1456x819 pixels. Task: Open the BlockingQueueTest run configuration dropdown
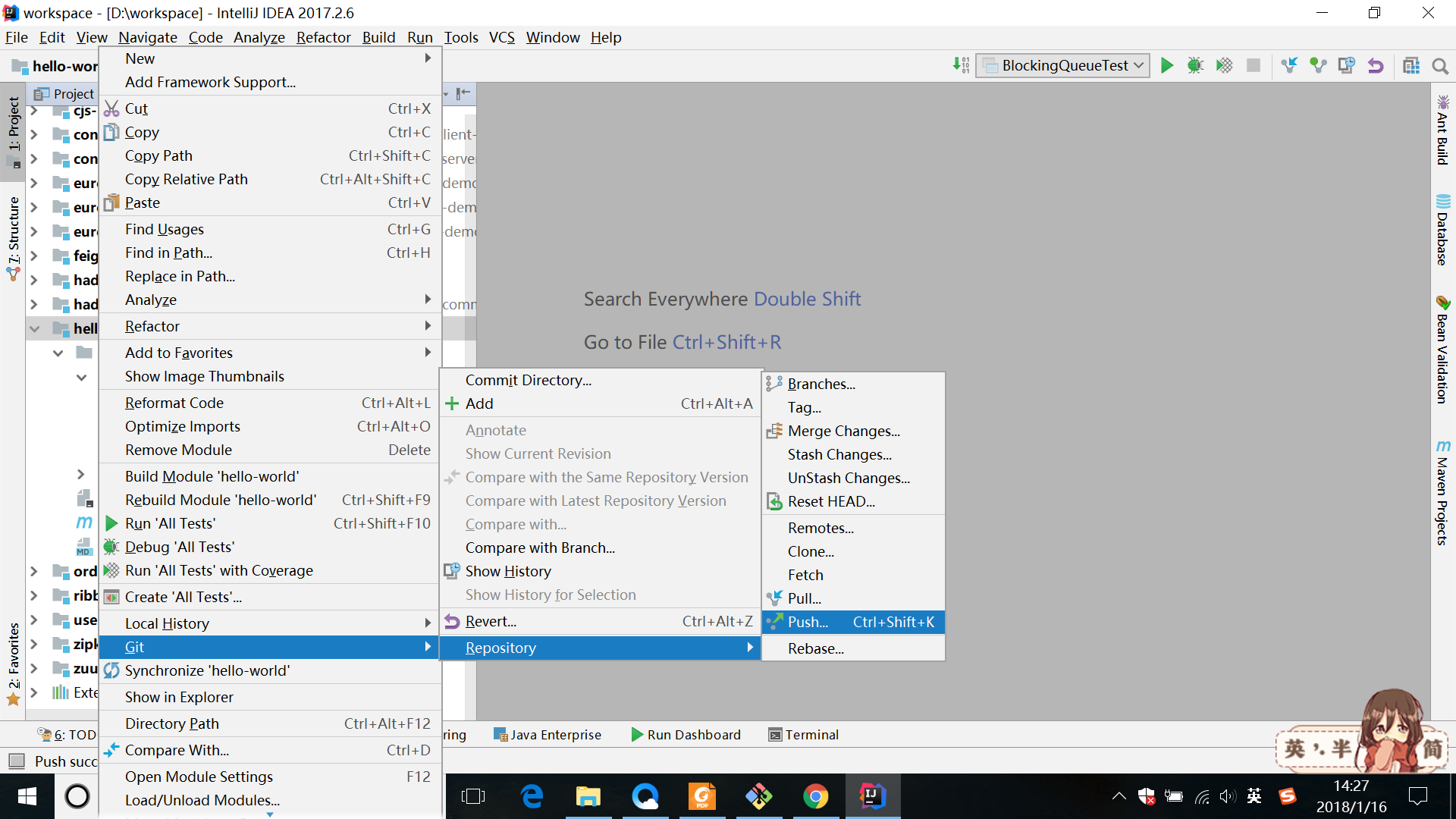(1063, 66)
